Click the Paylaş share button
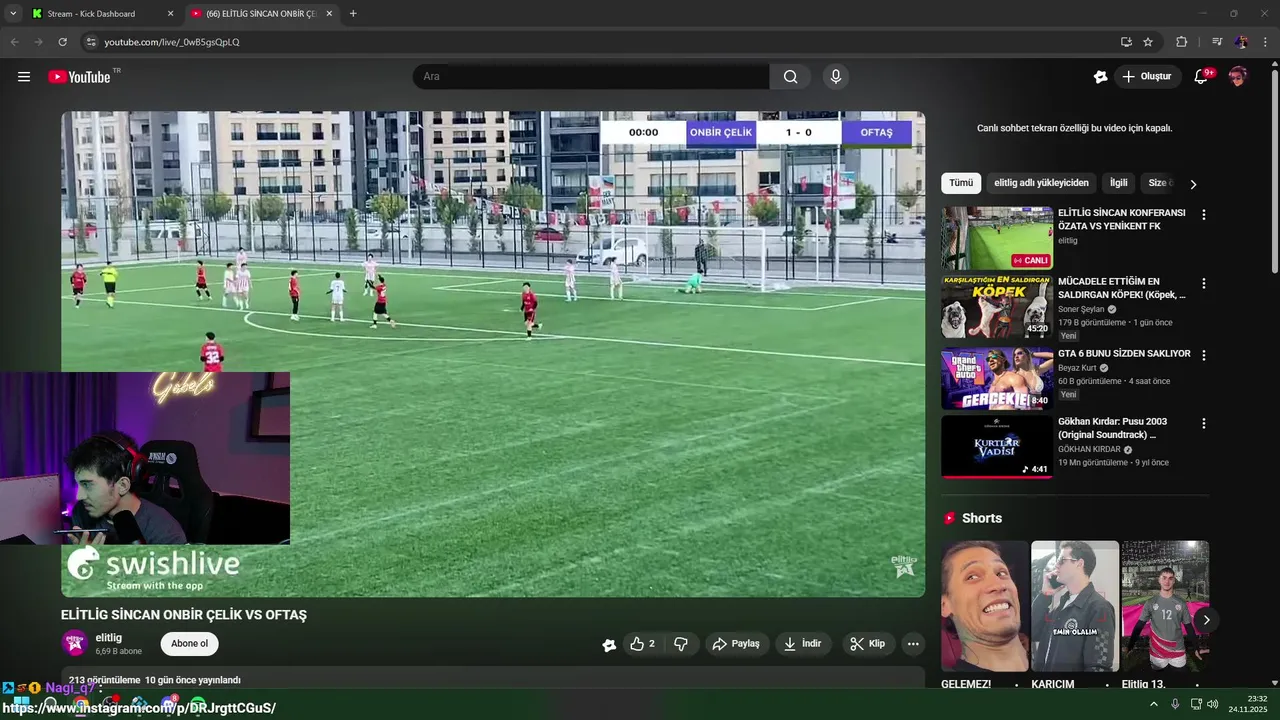 pos(735,644)
